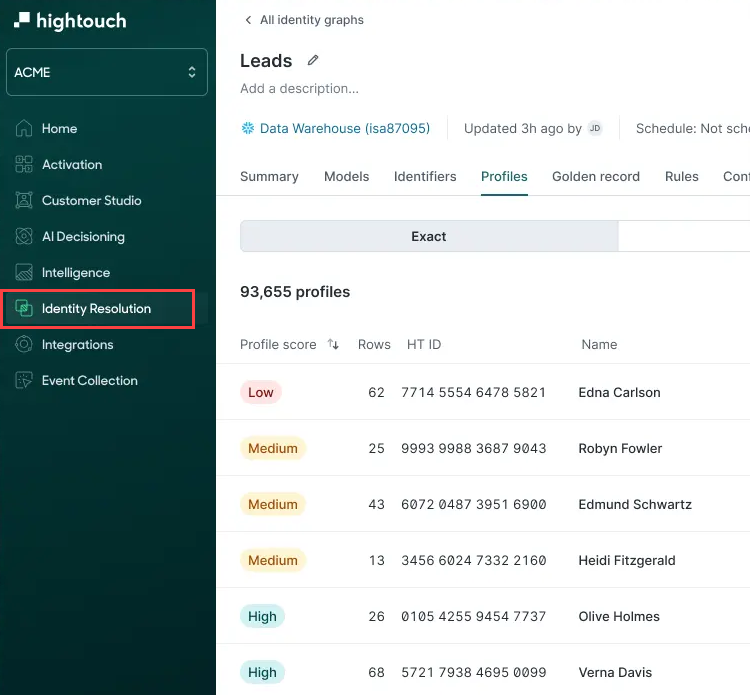Image resolution: width=750 pixels, height=695 pixels.
Task: Switch to the Models tab
Action: point(347,177)
